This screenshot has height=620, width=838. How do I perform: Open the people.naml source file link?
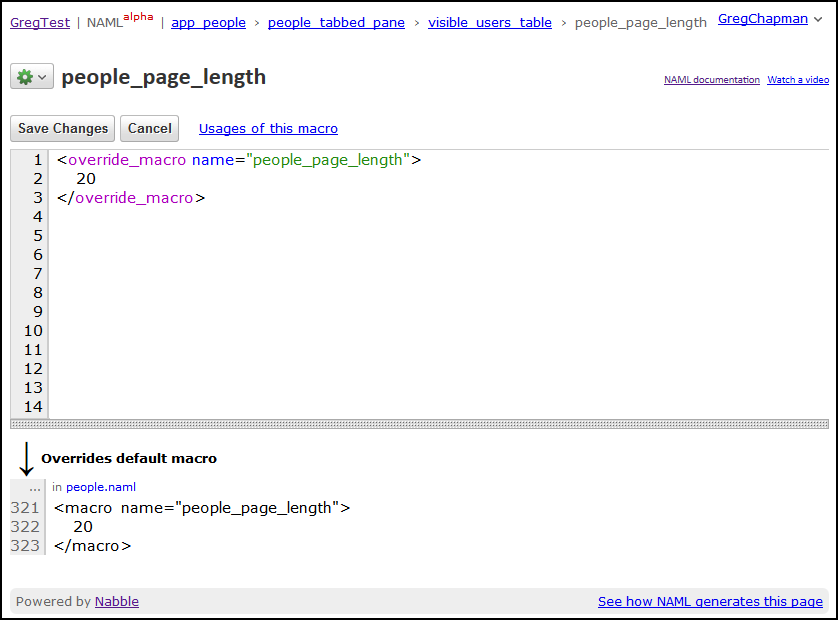pos(101,487)
